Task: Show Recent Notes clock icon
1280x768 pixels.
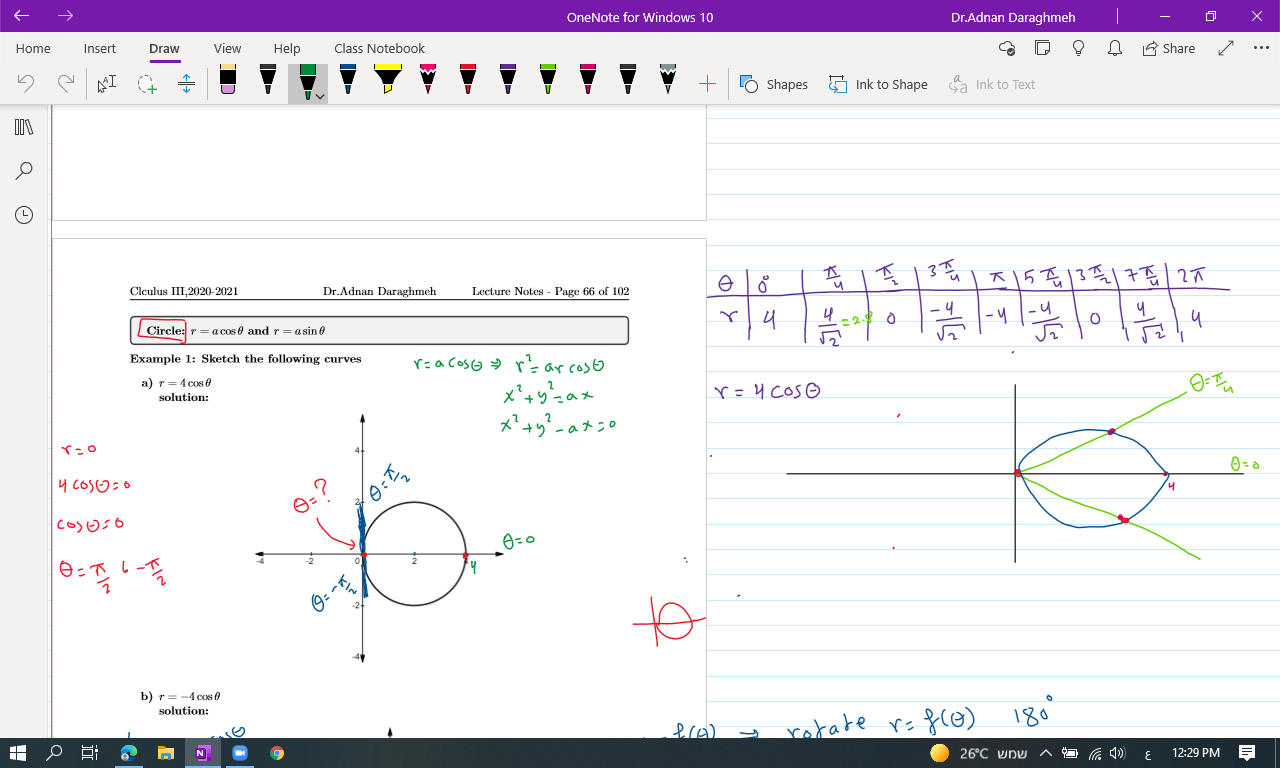Action: (24, 215)
